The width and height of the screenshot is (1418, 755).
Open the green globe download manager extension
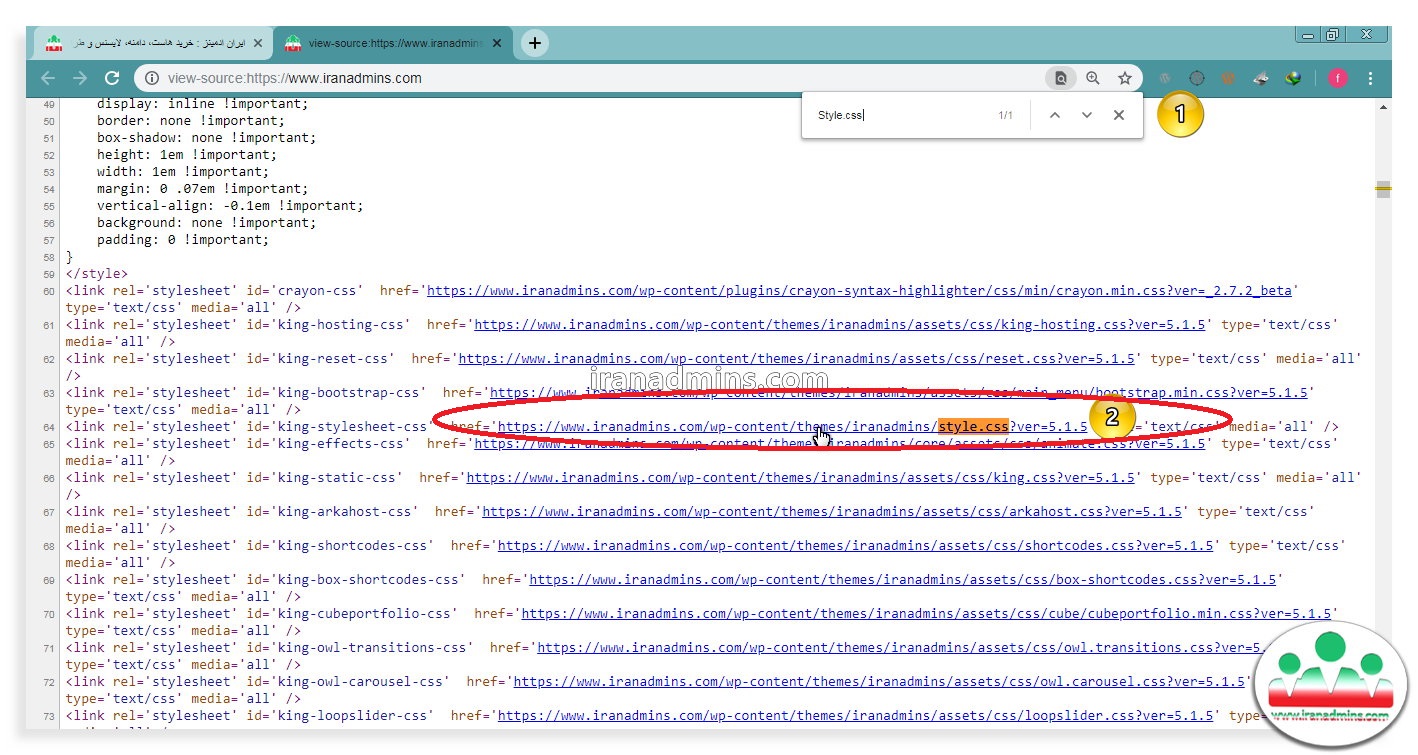[x=1293, y=78]
